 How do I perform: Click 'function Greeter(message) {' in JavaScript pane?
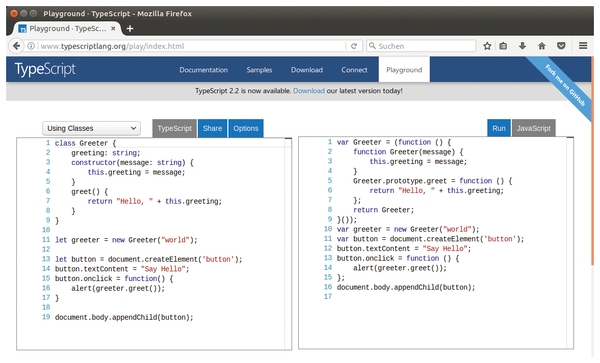[x=408, y=152]
